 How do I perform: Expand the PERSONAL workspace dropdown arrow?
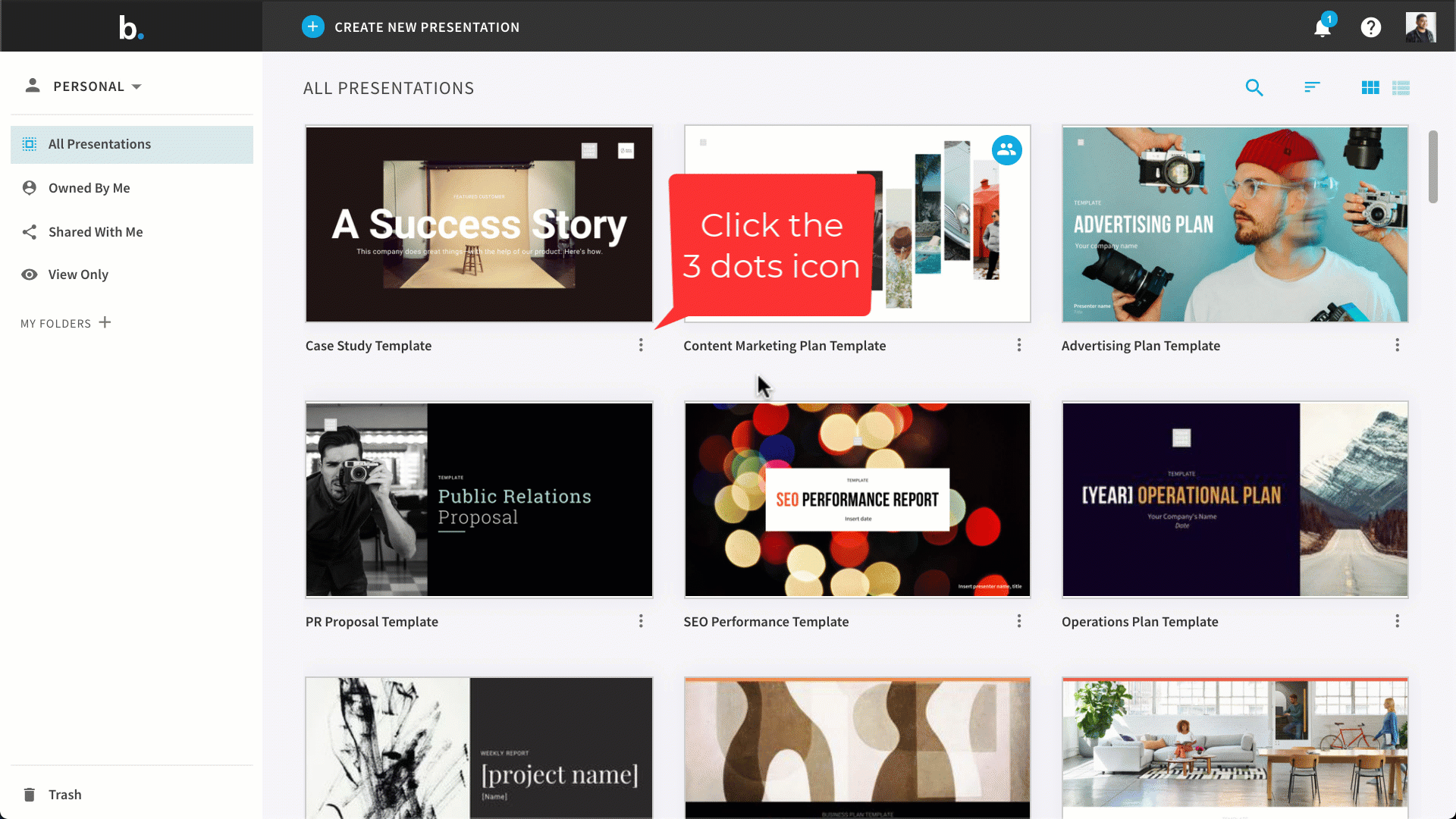[136, 86]
